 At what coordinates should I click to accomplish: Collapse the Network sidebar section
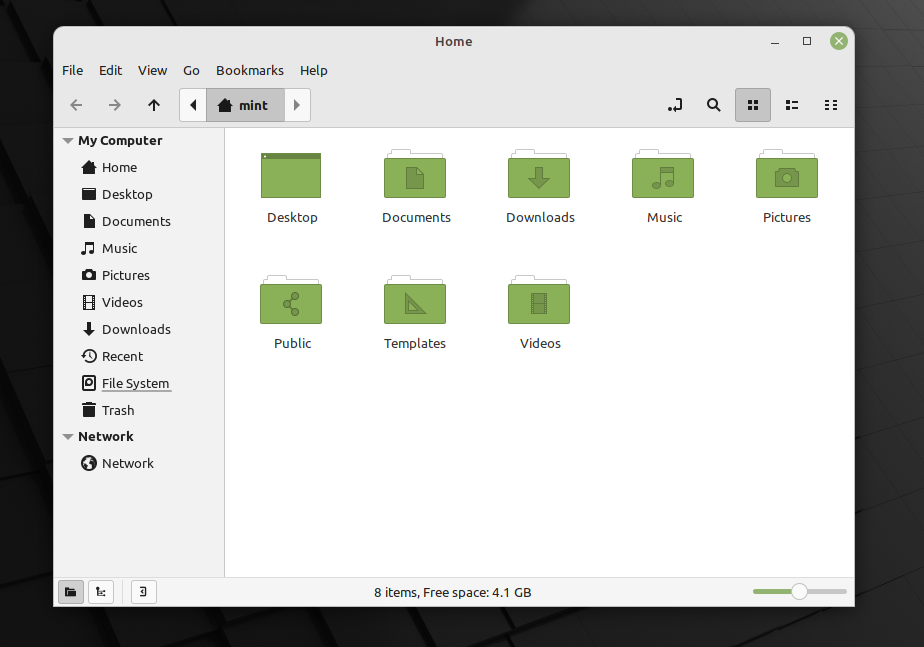click(x=68, y=437)
